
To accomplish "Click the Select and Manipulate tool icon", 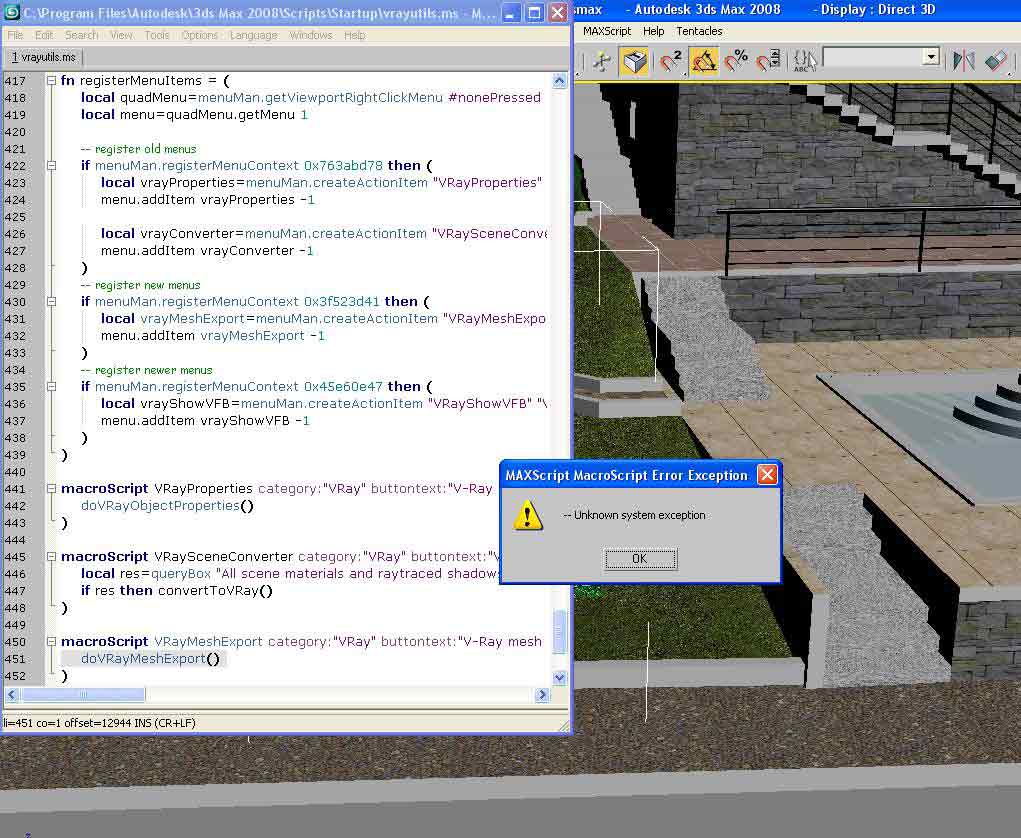I will point(602,61).
